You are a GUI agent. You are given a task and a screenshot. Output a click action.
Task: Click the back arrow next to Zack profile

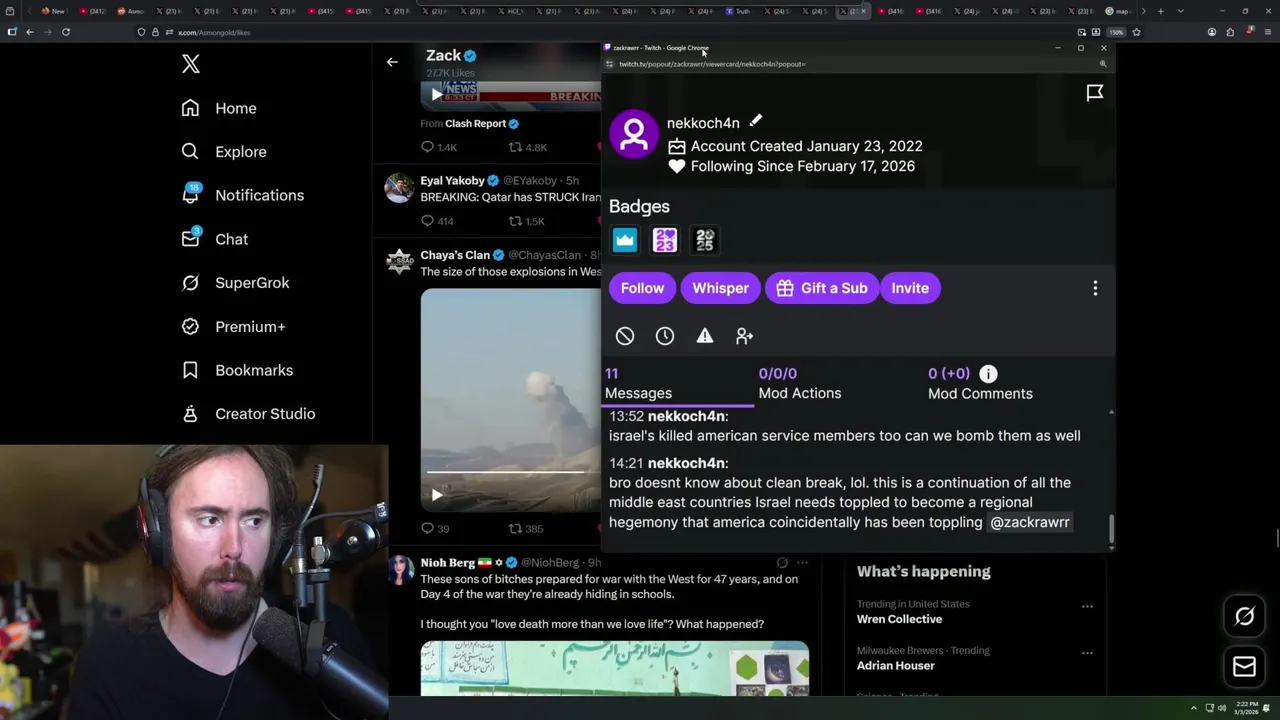(x=392, y=62)
